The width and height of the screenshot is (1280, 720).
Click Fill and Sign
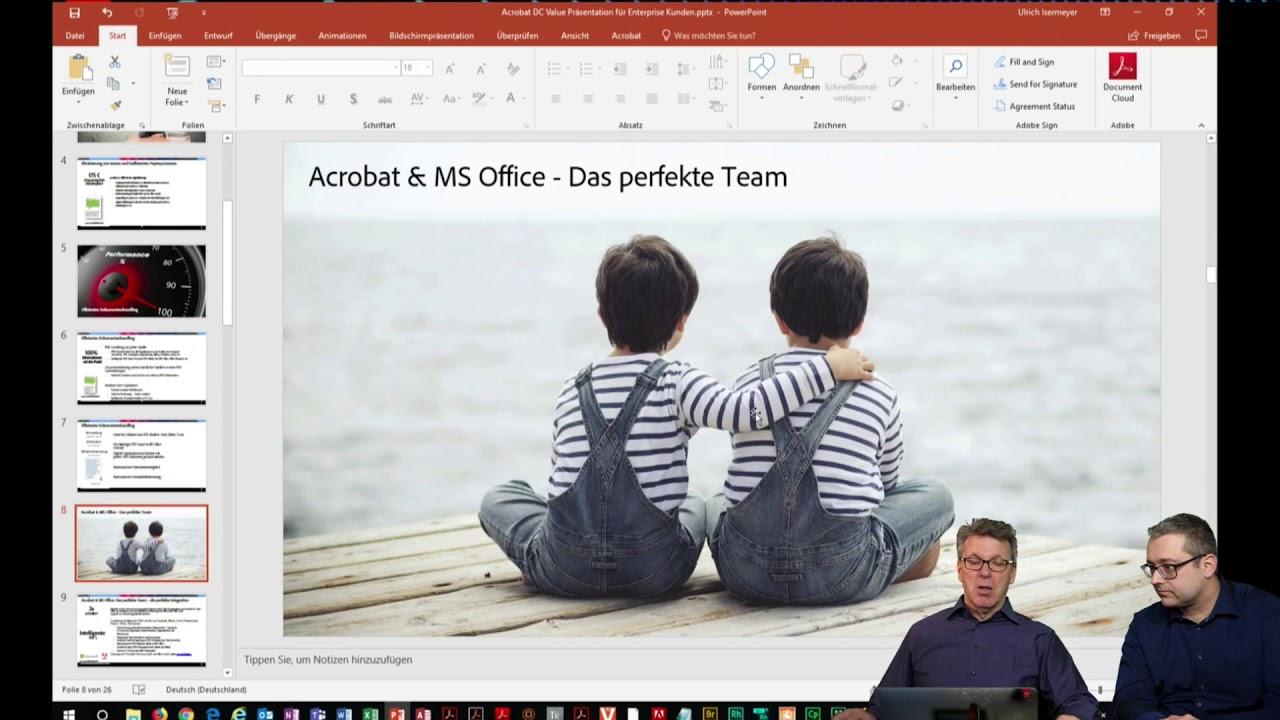tap(1024, 62)
